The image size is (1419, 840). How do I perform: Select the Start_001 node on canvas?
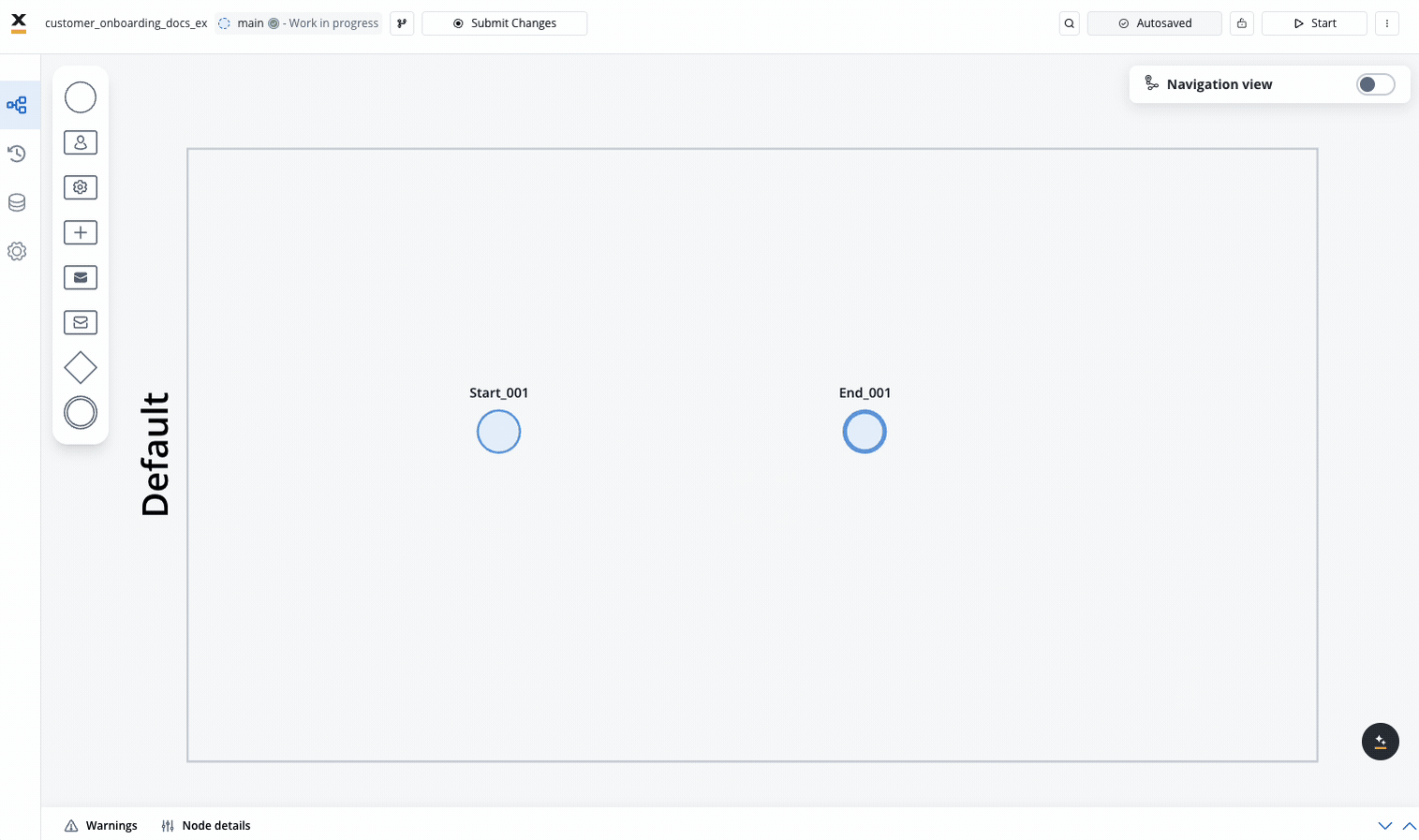click(x=498, y=432)
